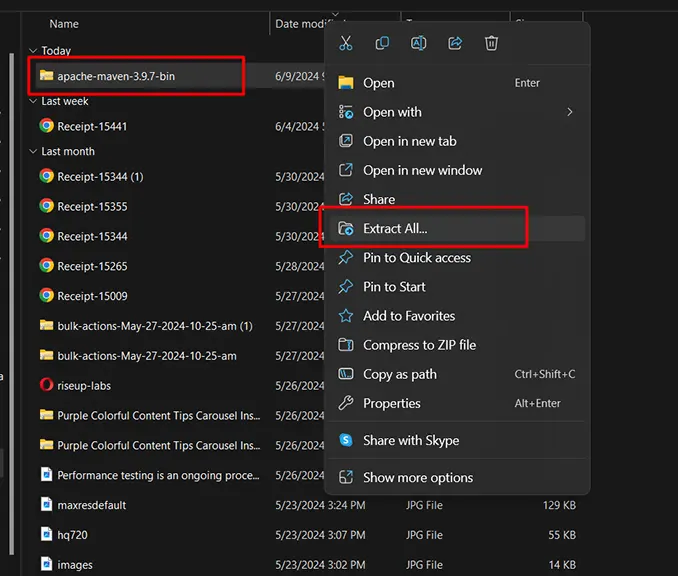Click Share with Skype option
Image resolution: width=678 pixels, height=576 pixels.
(x=411, y=441)
